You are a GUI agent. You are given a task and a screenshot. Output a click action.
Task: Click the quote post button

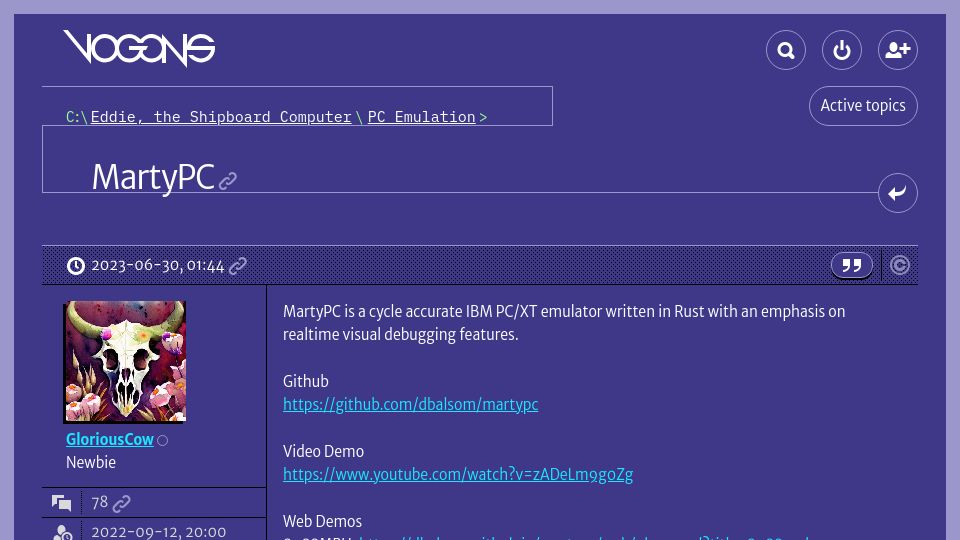pos(852,265)
